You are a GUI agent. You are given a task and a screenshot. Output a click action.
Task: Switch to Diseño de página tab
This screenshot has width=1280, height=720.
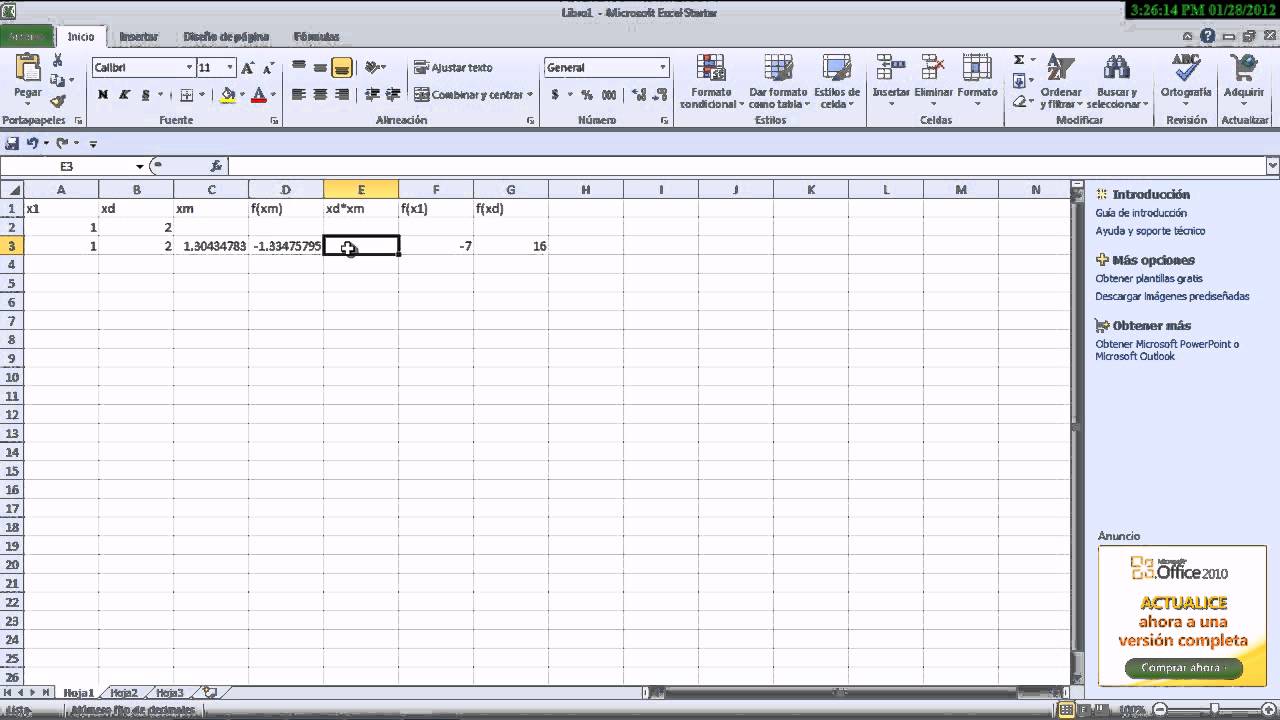tap(226, 36)
